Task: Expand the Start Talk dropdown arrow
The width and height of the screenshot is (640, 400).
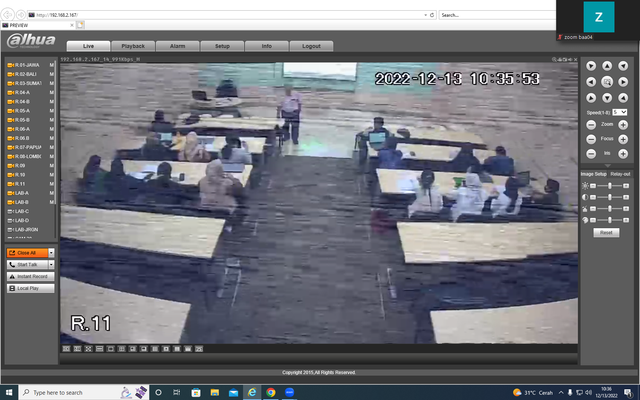Action: 51,264
